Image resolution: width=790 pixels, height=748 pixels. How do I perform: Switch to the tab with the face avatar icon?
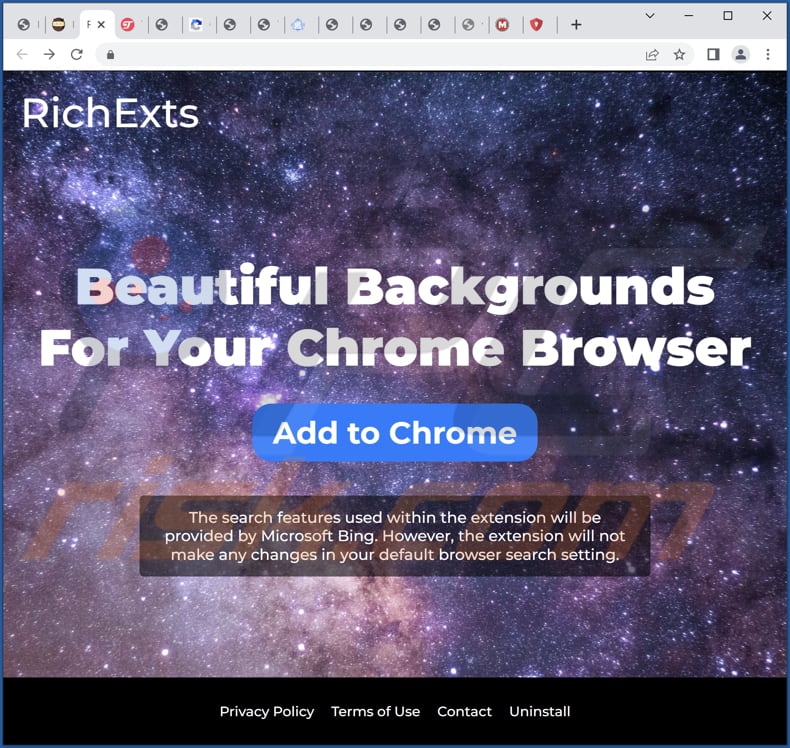pos(58,24)
